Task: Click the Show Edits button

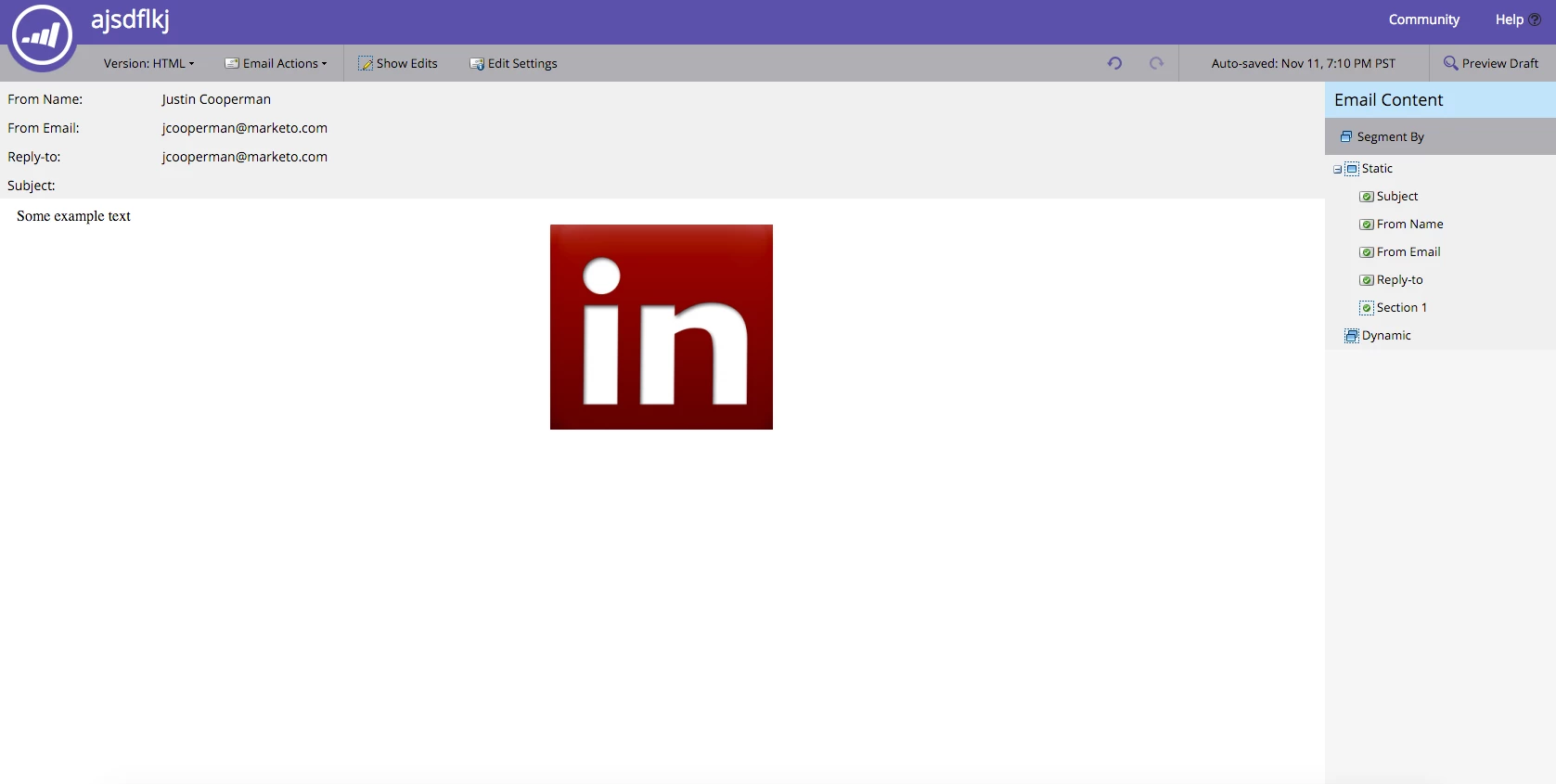Action: coord(398,63)
